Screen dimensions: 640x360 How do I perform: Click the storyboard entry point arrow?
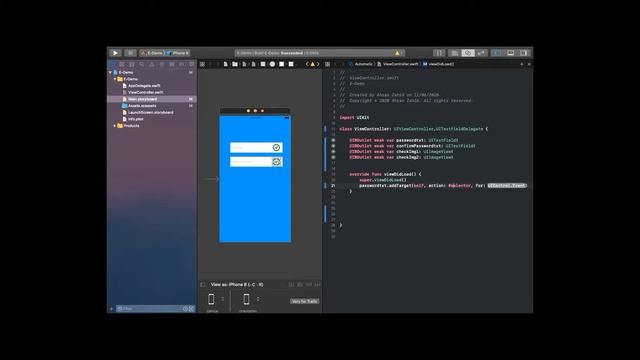pos(211,179)
